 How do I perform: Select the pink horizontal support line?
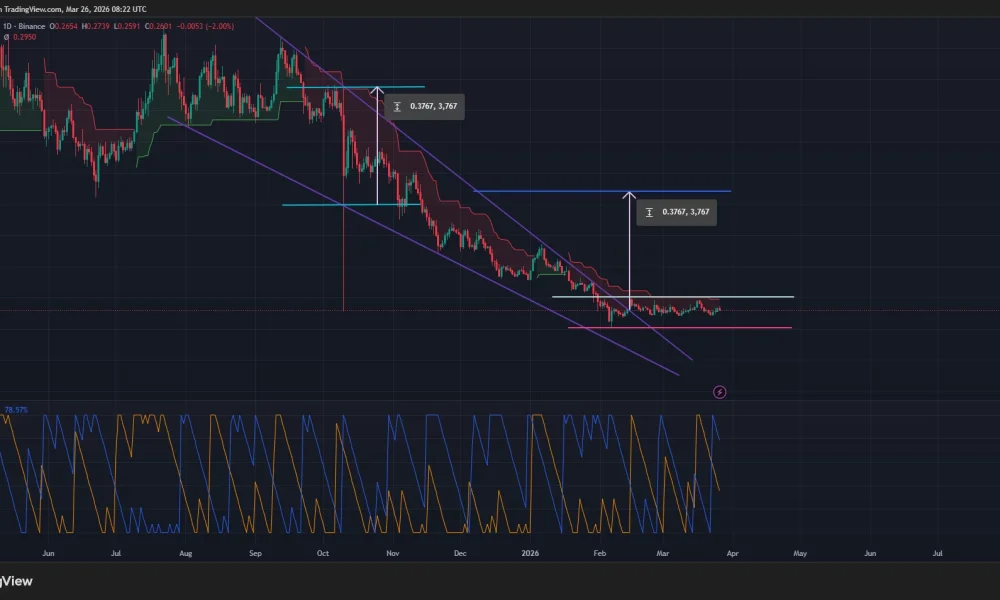point(680,326)
